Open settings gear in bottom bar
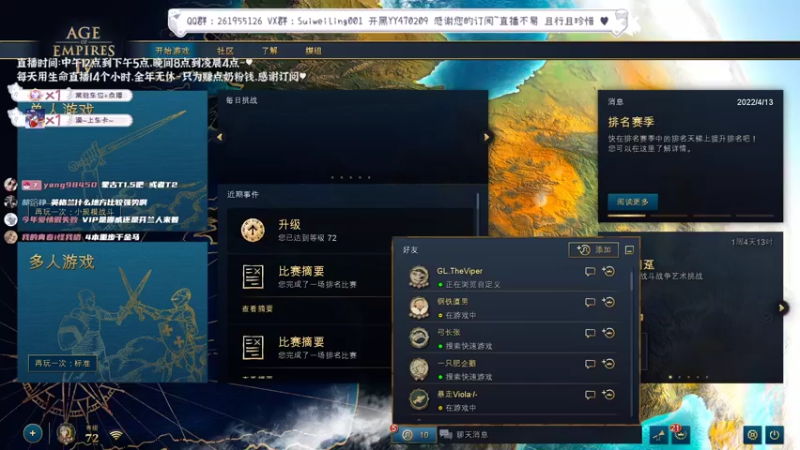The height and width of the screenshot is (450, 800). pos(753,435)
